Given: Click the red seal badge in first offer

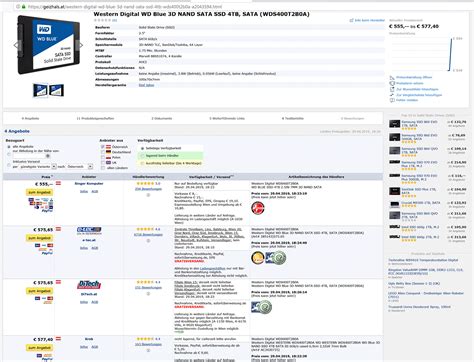Looking at the screenshot, I should click(x=258, y=208).
